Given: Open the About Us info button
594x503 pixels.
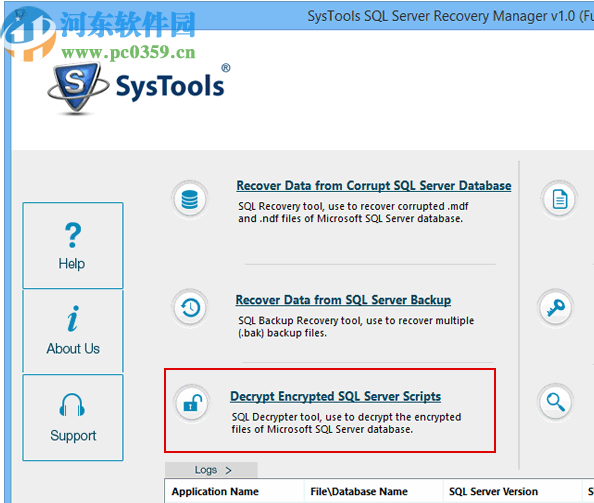Looking at the screenshot, I should (x=73, y=331).
